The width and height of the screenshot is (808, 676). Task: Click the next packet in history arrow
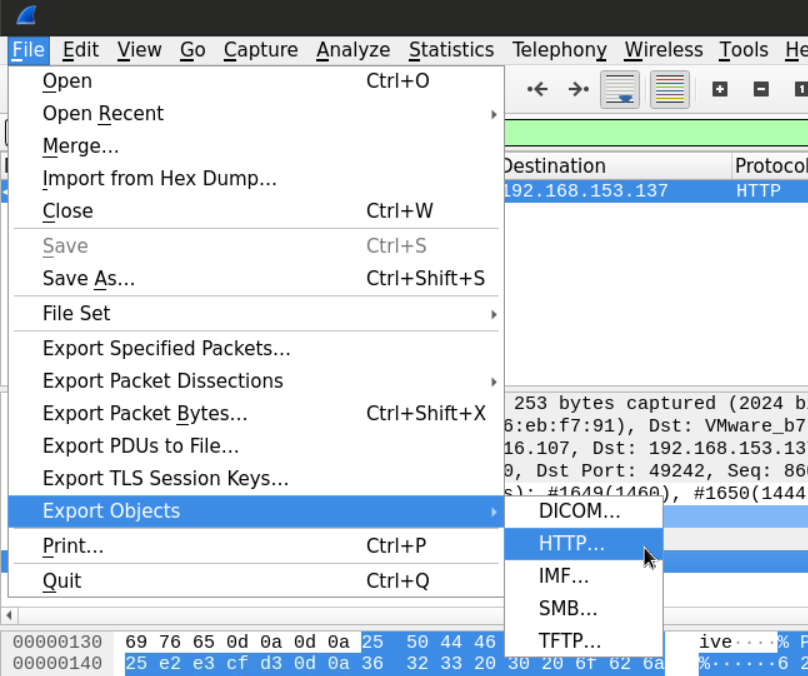pyautogui.click(x=578, y=89)
